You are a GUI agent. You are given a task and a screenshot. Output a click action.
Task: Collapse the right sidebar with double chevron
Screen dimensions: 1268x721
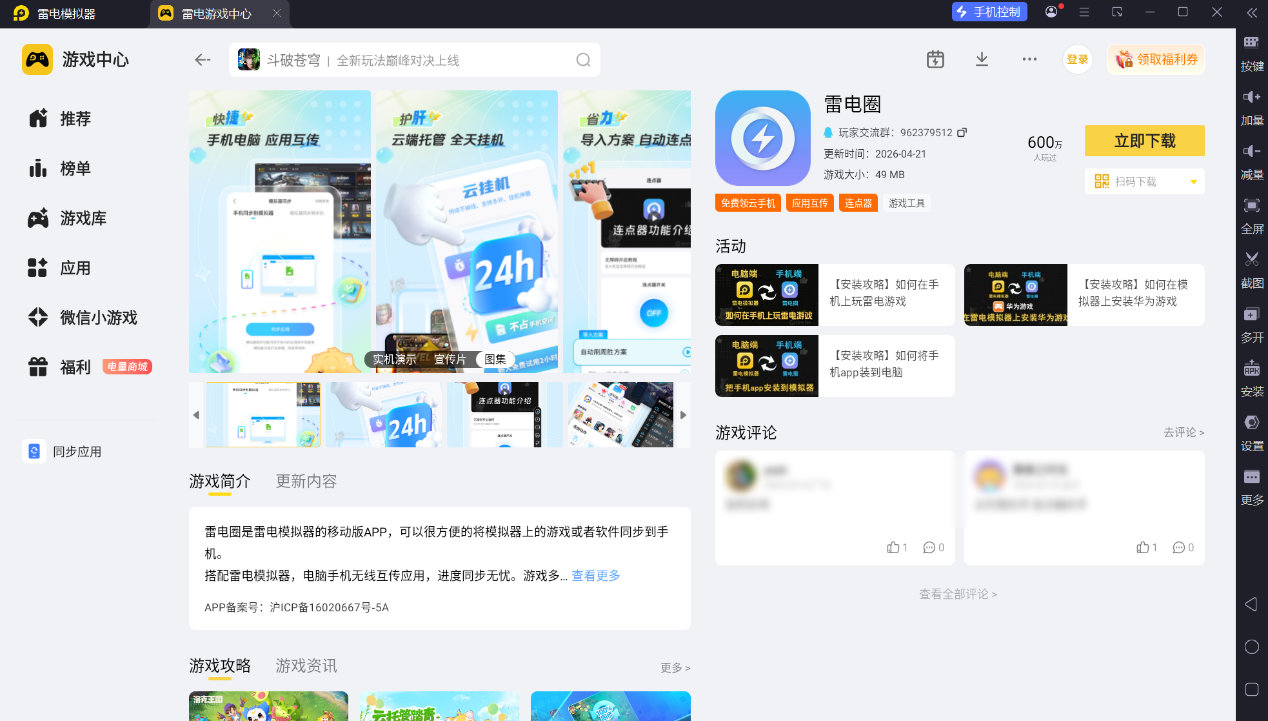[x=1251, y=12]
